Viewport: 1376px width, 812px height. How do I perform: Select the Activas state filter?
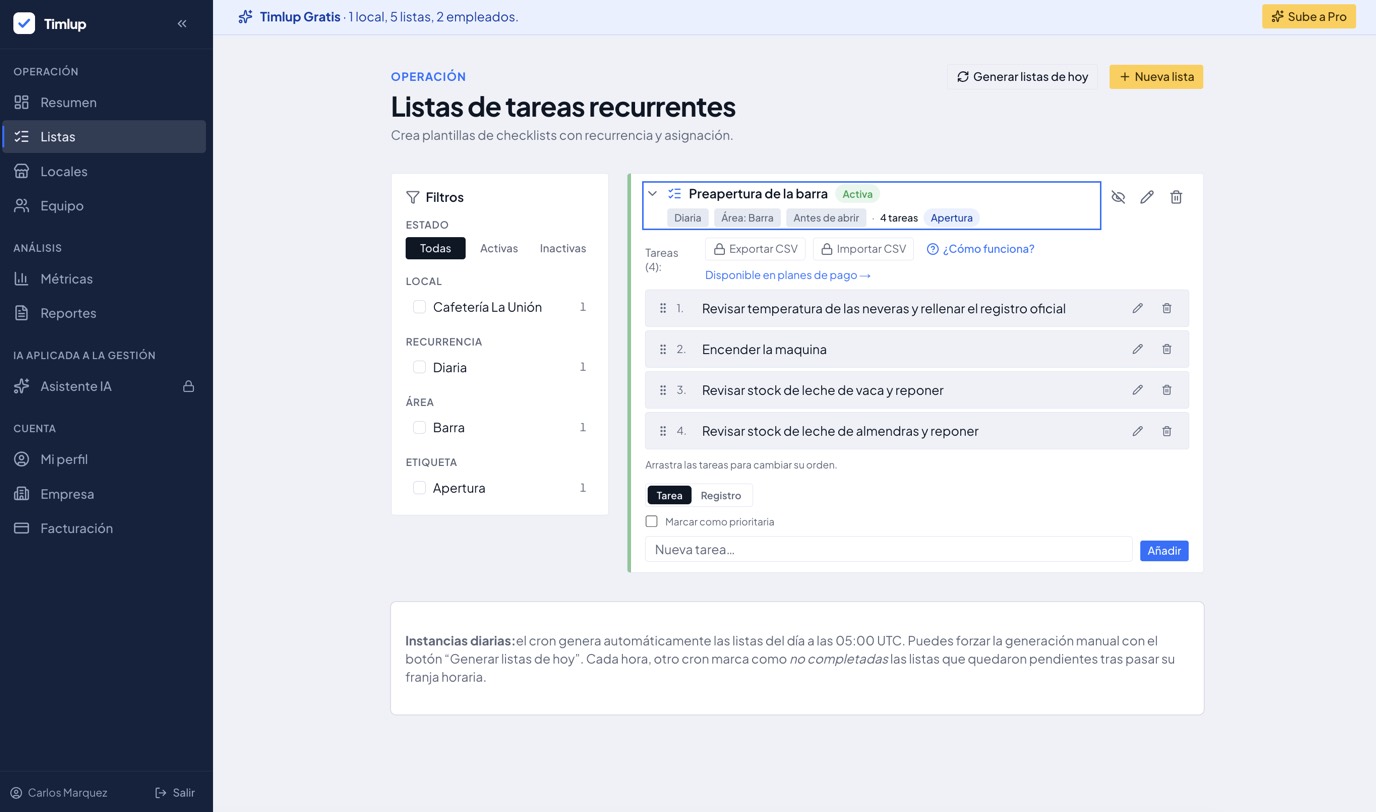[499, 248]
